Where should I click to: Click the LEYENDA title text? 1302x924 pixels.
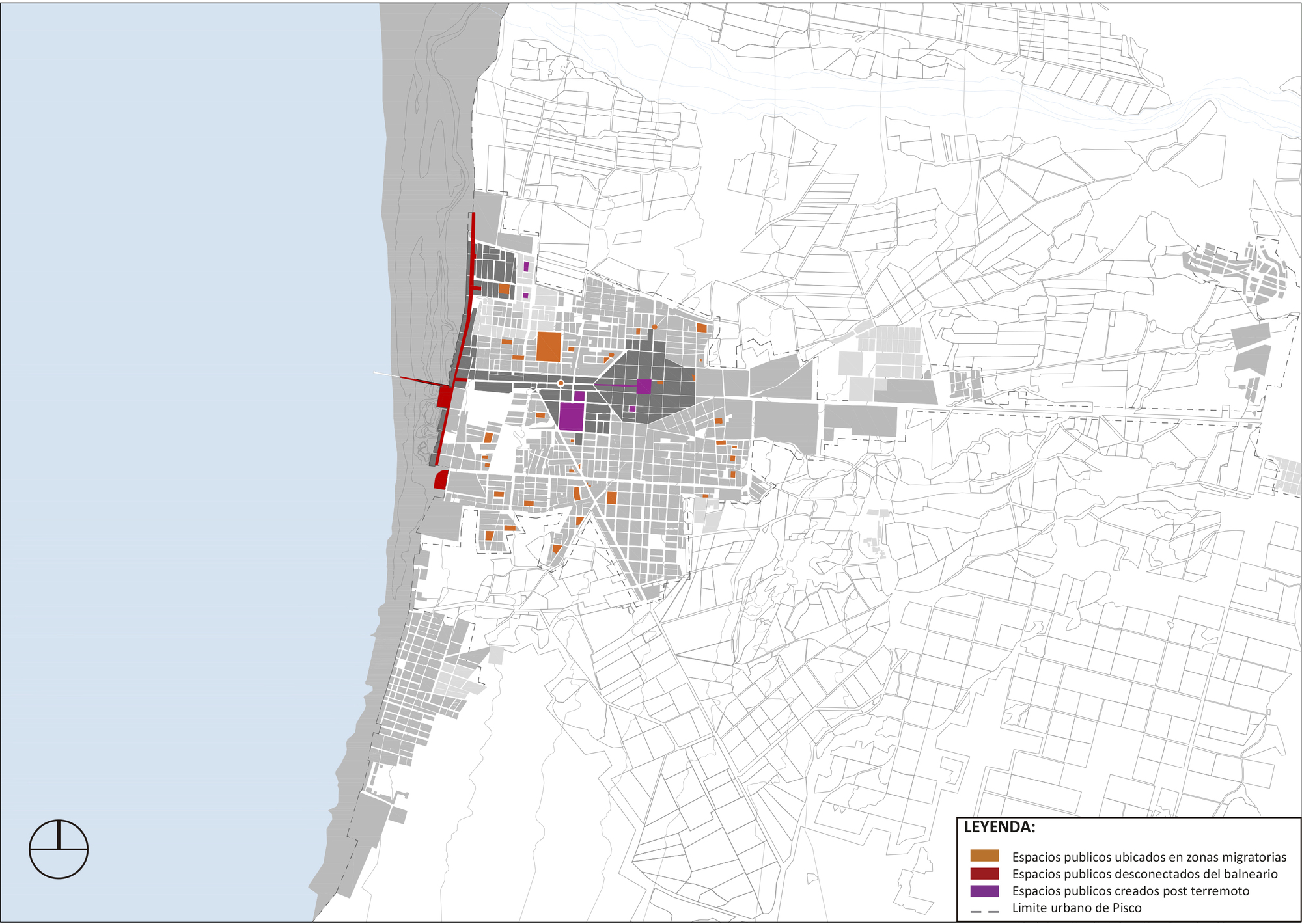tap(999, 828)
